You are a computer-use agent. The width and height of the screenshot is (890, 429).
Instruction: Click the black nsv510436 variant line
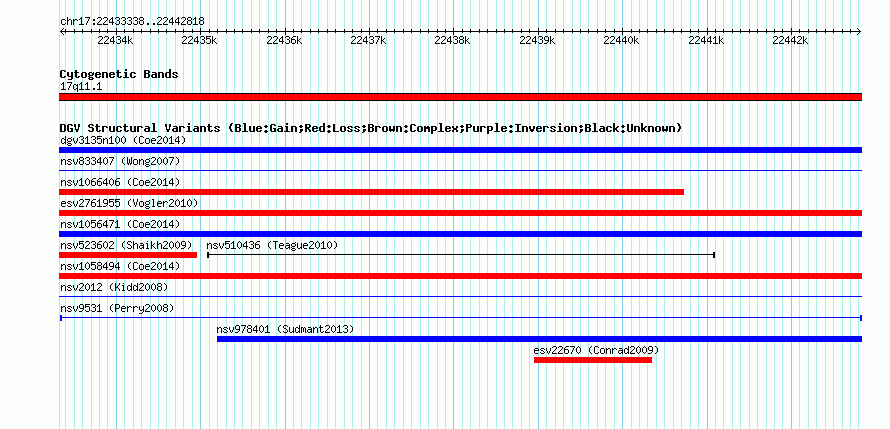[x=461, y=255]
